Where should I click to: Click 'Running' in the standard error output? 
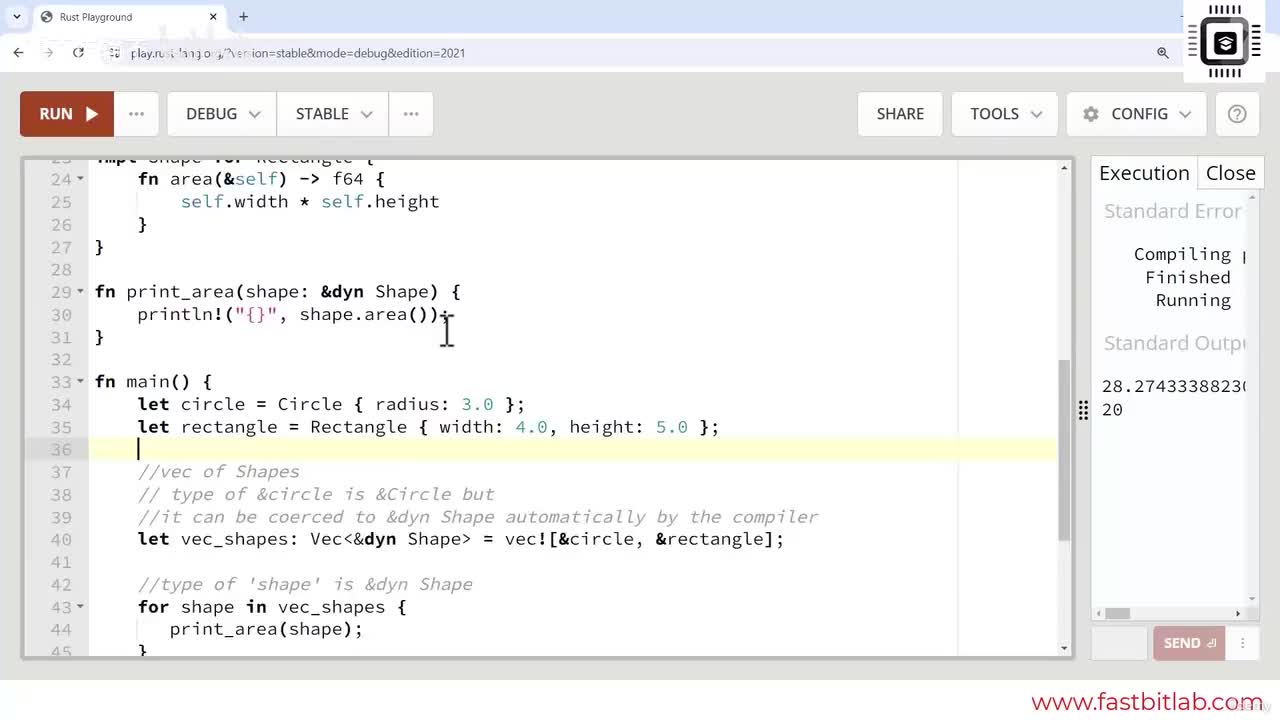coord(1193,301)
